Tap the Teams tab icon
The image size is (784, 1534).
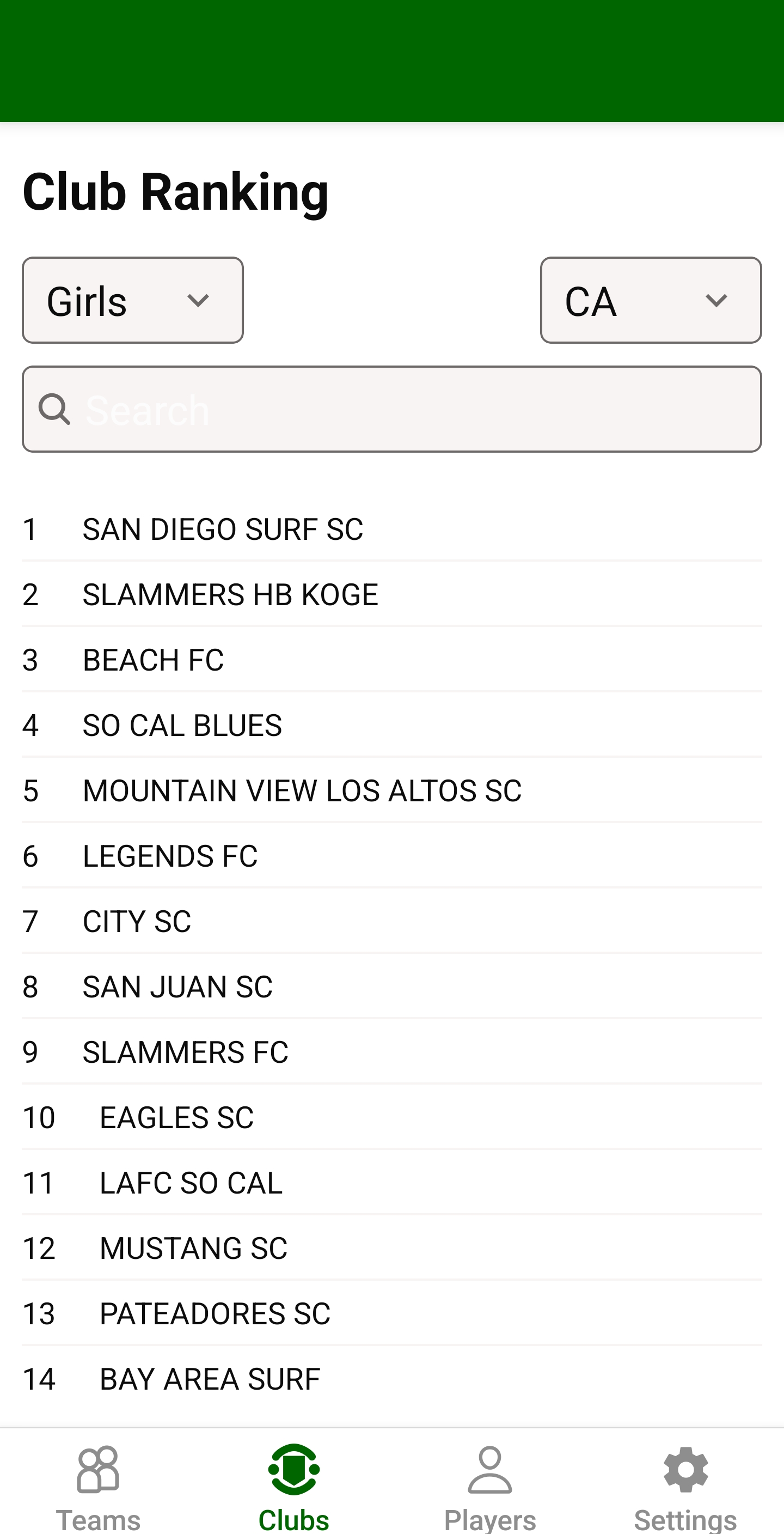click(x=98, y=1469)
